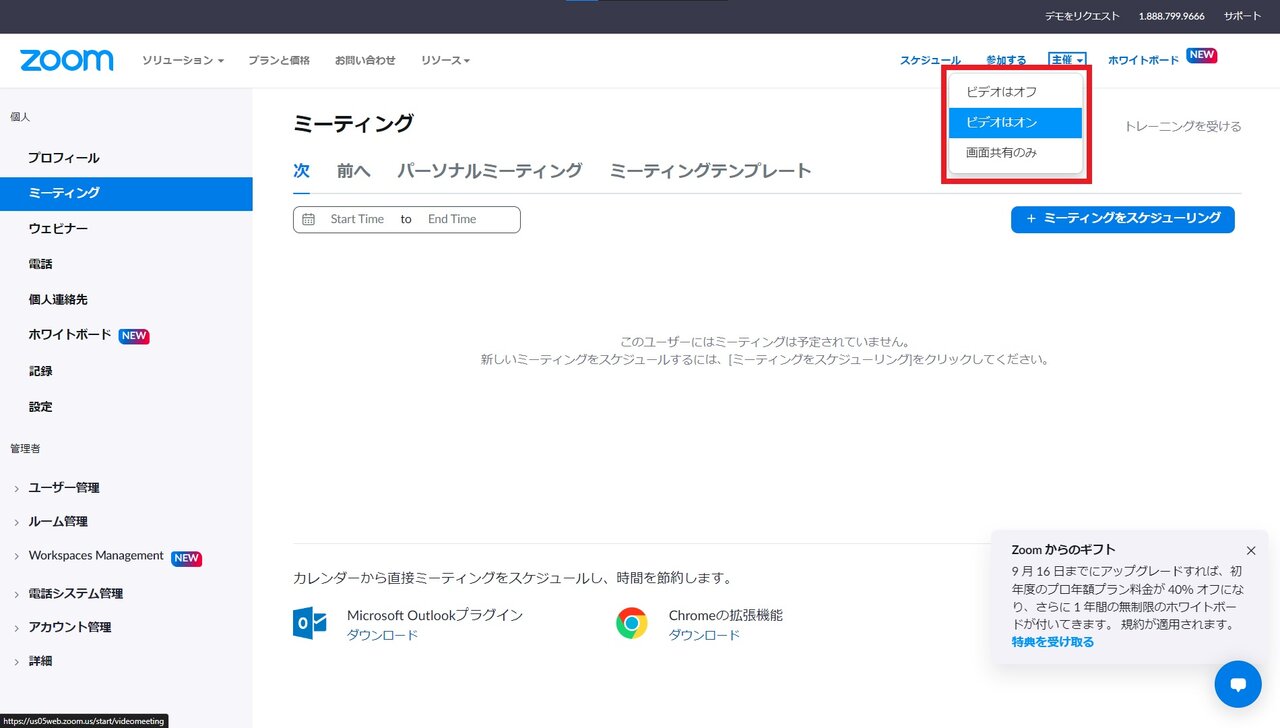Image resolution: width=1280 pixels, height=728 pixels.
Task: Click 参加する in the header
Action: [x=1006, y=60]
